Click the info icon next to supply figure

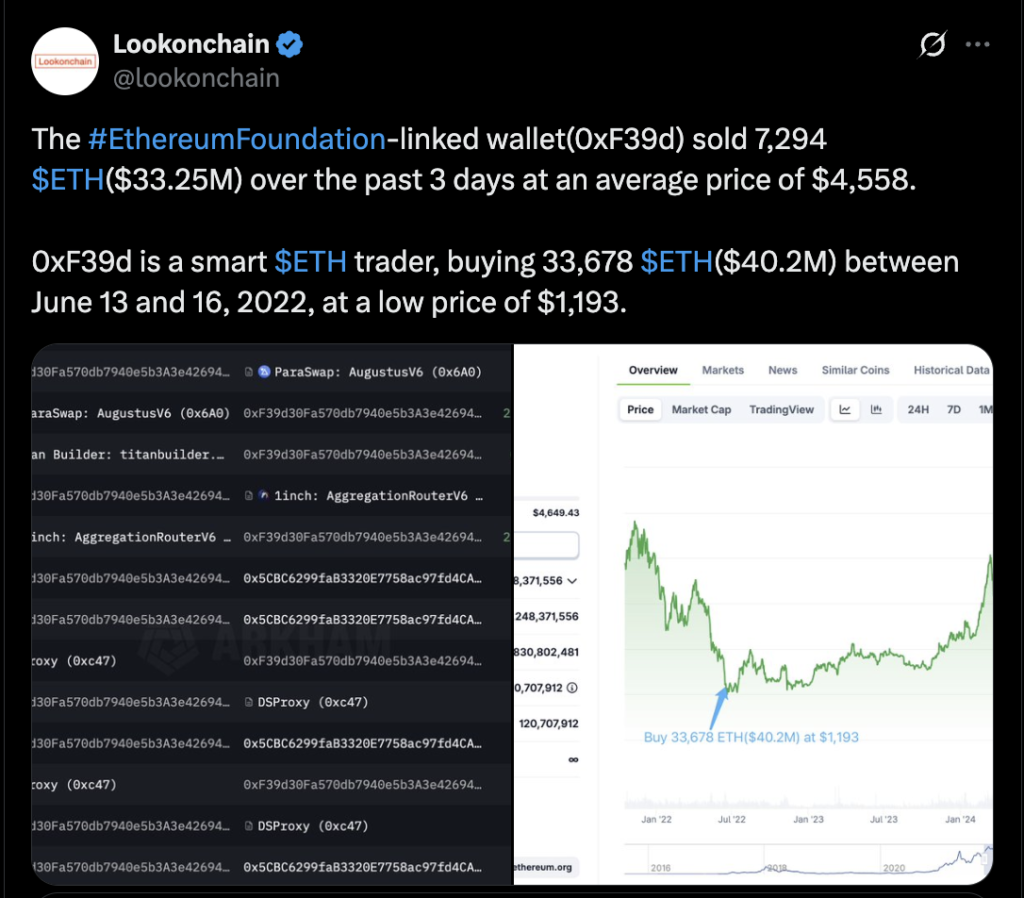tap(572, 687)
